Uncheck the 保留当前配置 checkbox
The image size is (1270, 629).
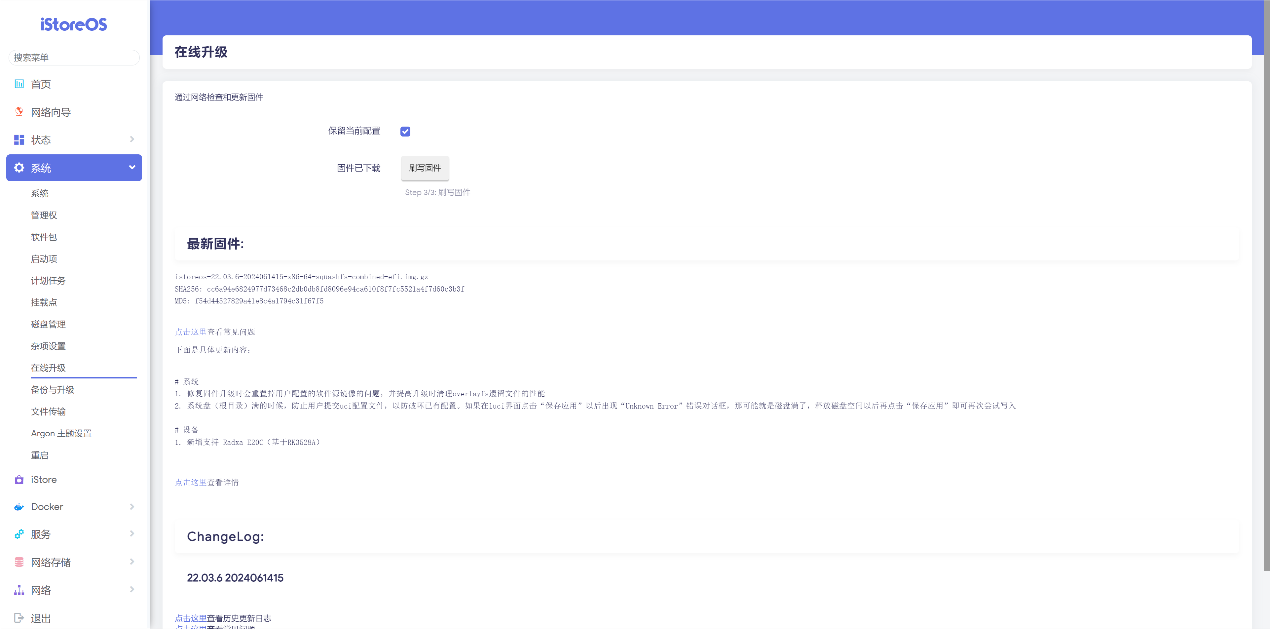(x=405, y=131)
